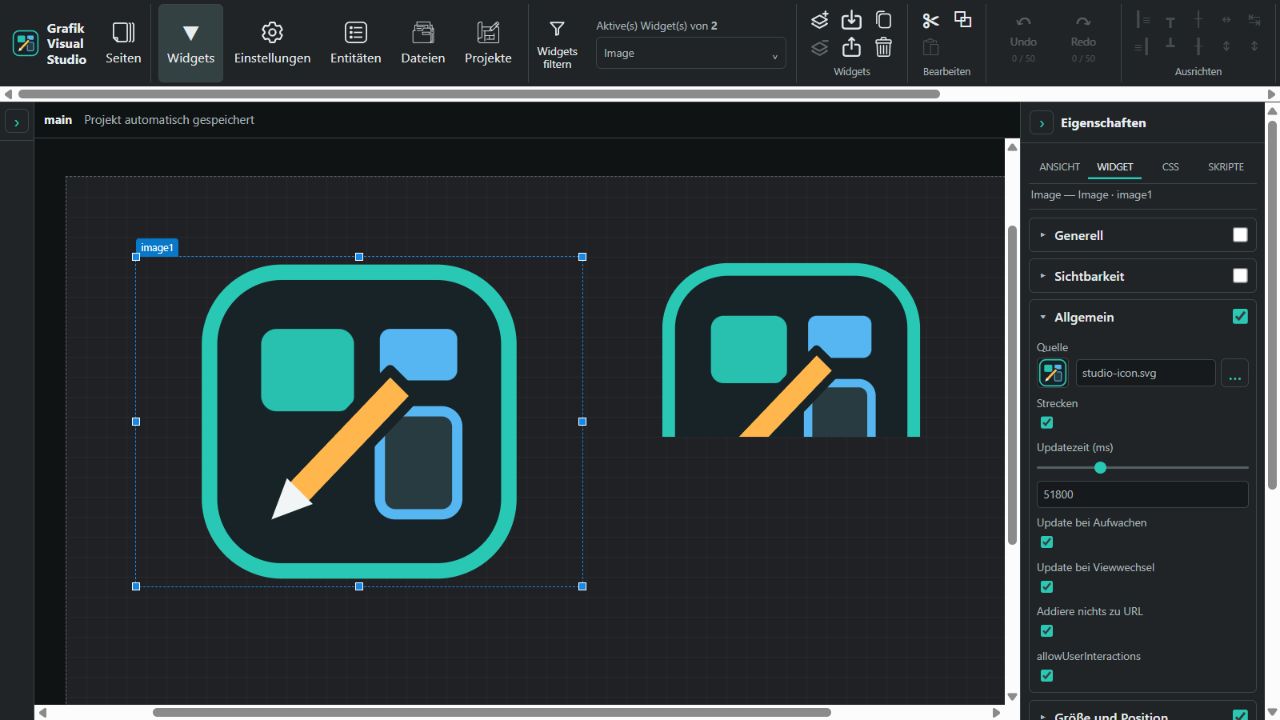
Task: Copy widget using the duplicate pages icon
Action: coord(883,20)
